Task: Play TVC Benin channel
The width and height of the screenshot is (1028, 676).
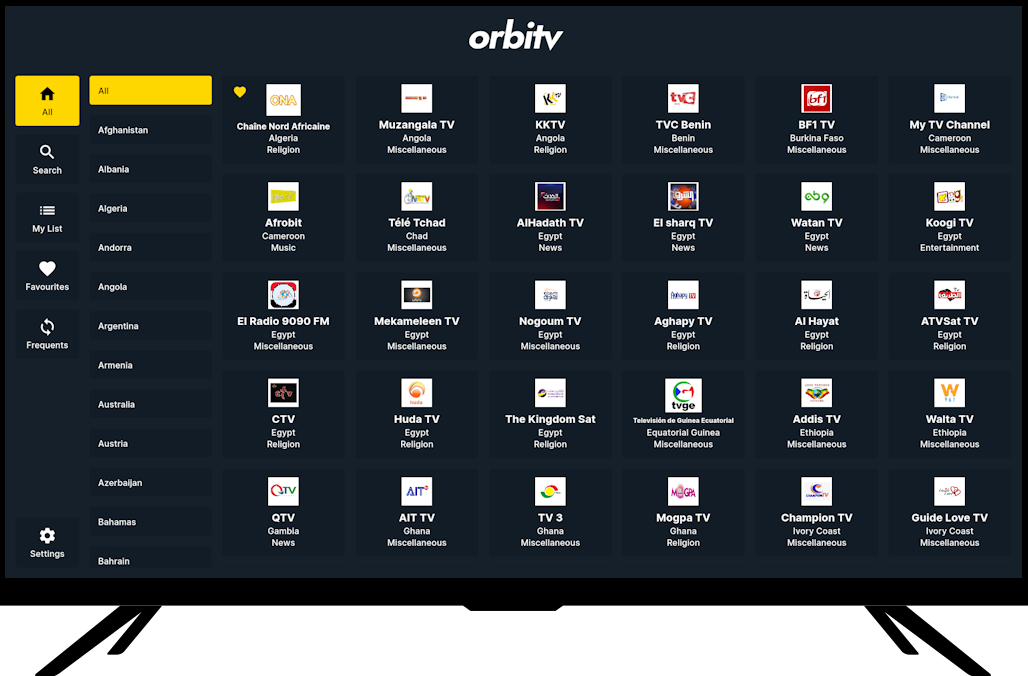Action: [x=683, y=119]
